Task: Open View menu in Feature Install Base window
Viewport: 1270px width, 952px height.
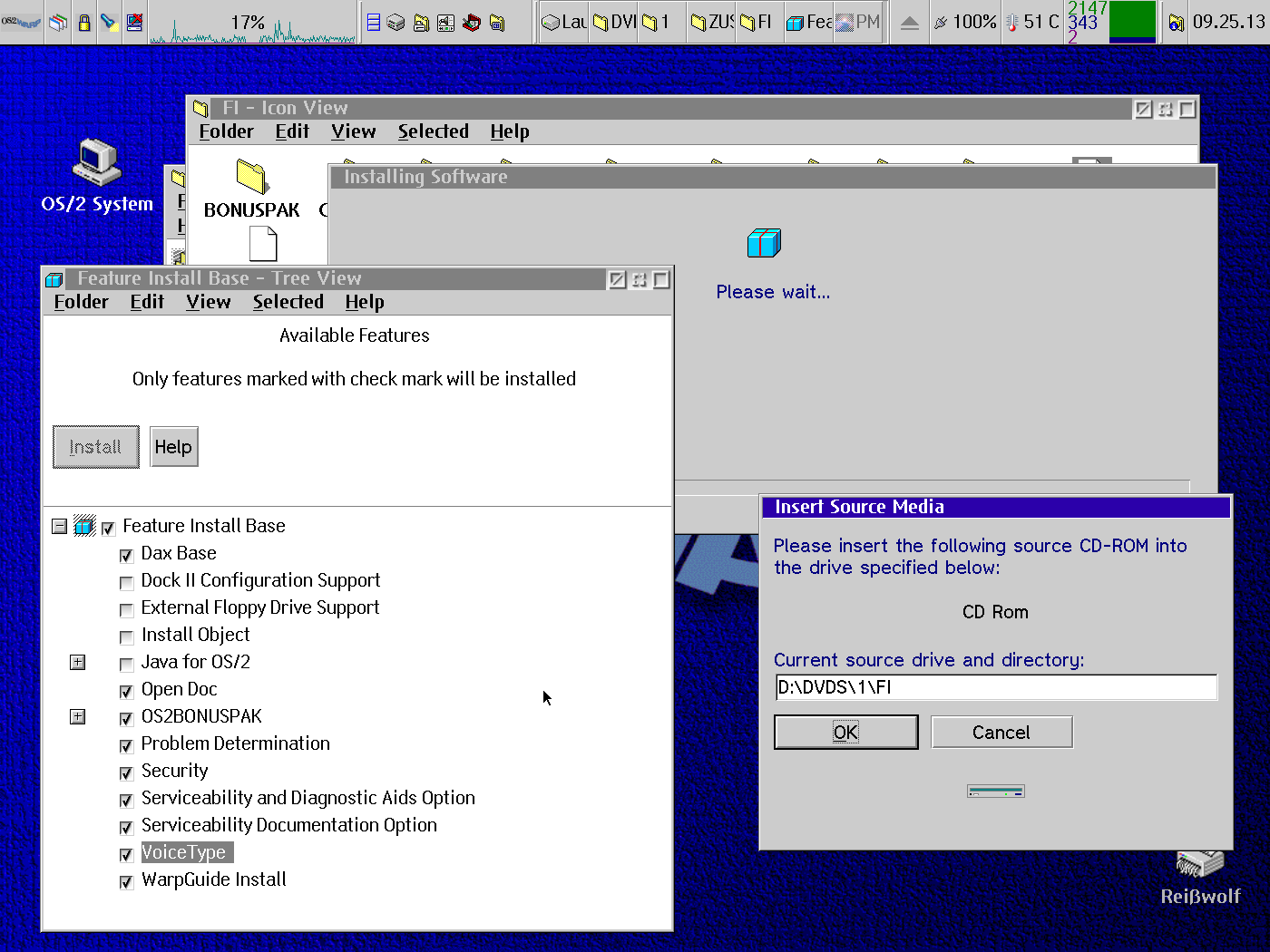Action: [208, 302]
